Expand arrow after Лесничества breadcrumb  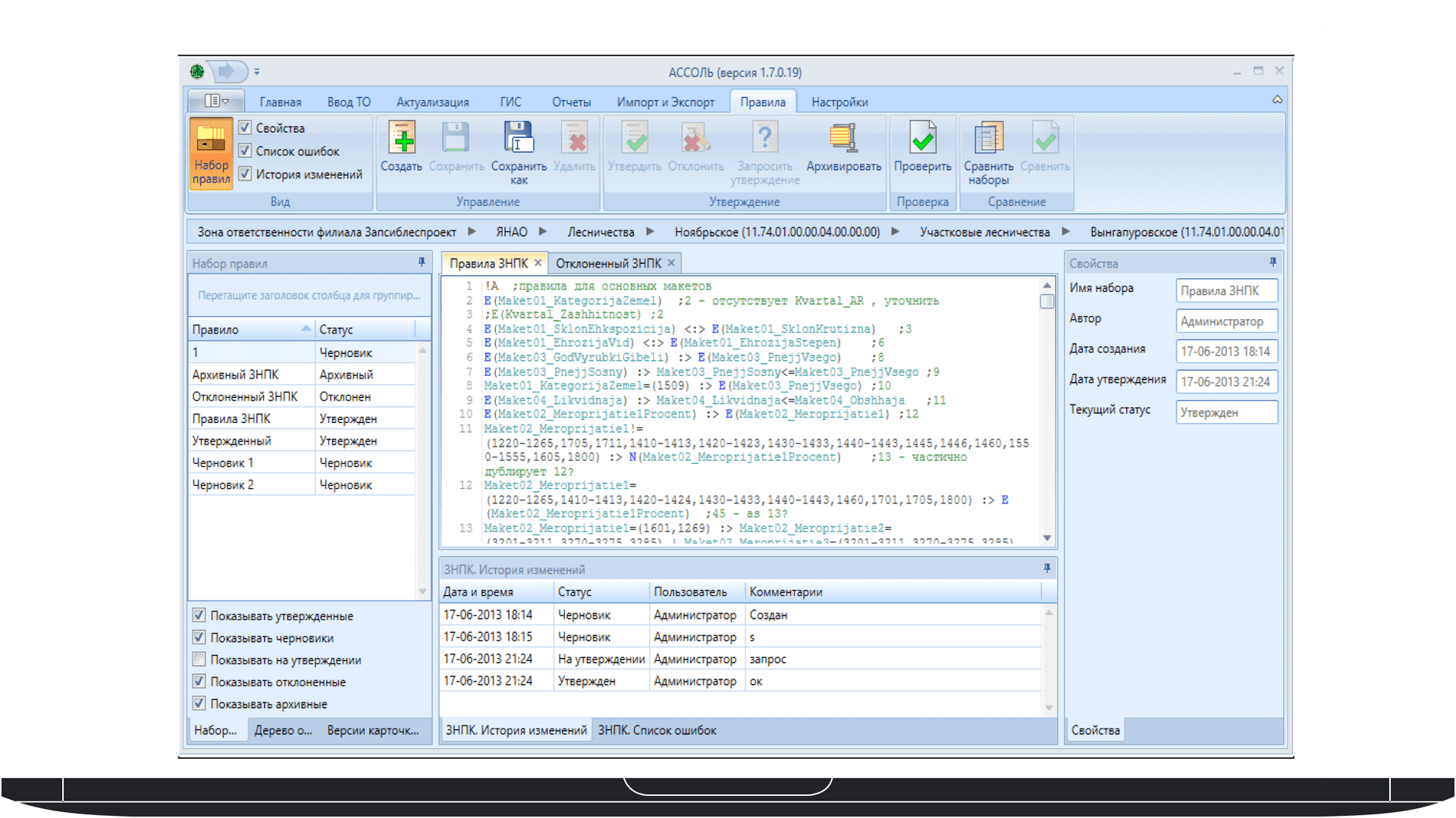[x=650, y=232]
